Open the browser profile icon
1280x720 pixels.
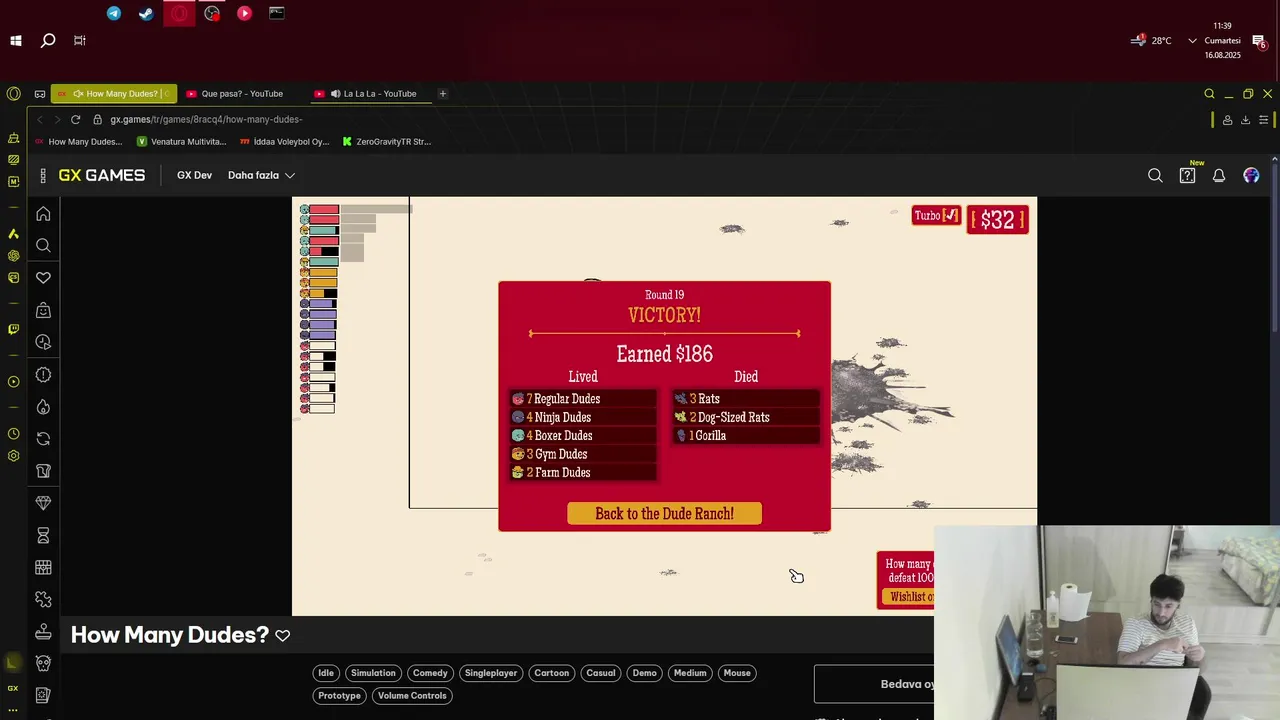coord(1227,120)
